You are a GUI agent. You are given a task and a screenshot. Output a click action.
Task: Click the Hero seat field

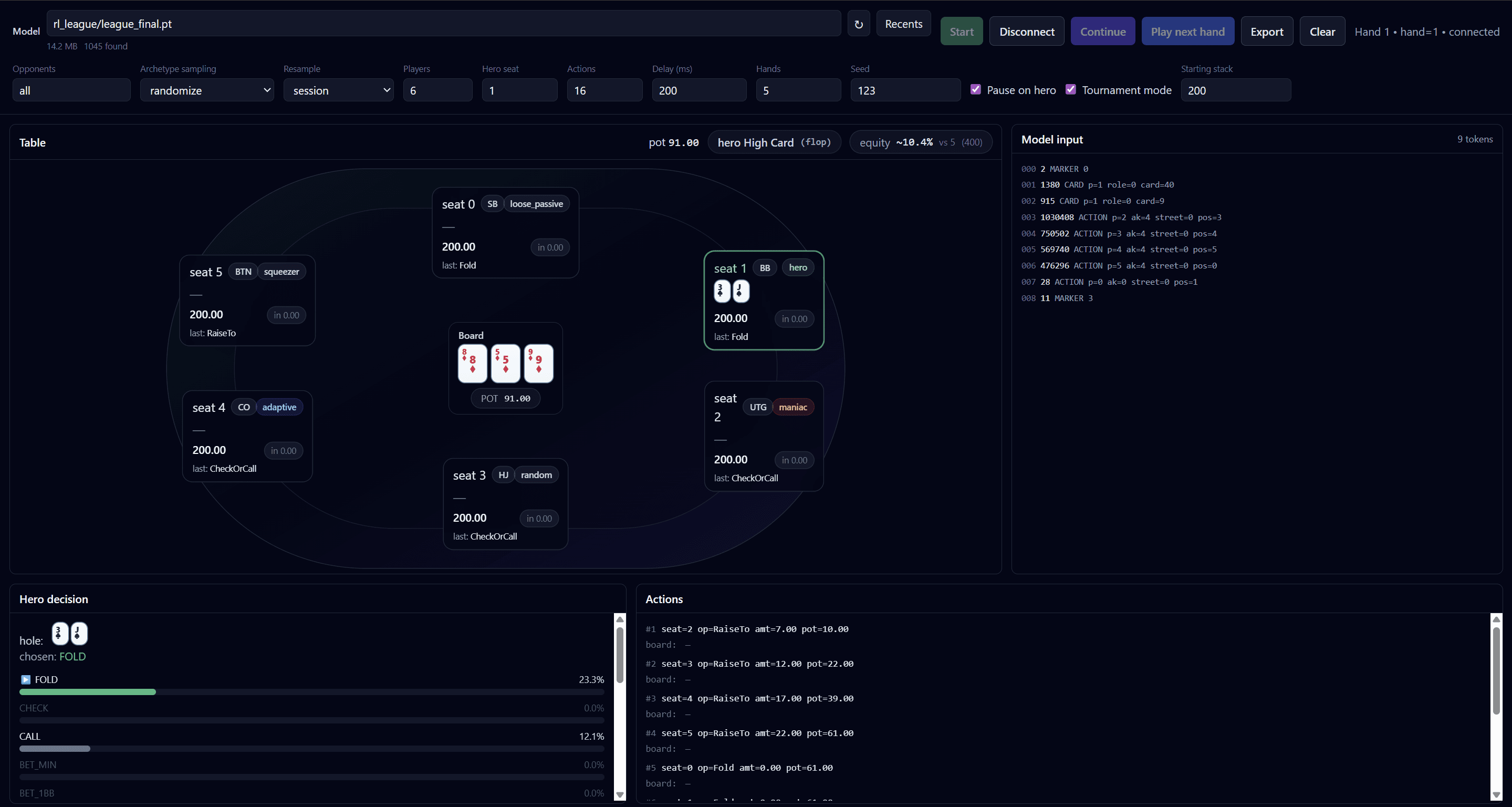click(x=519, y=90)
